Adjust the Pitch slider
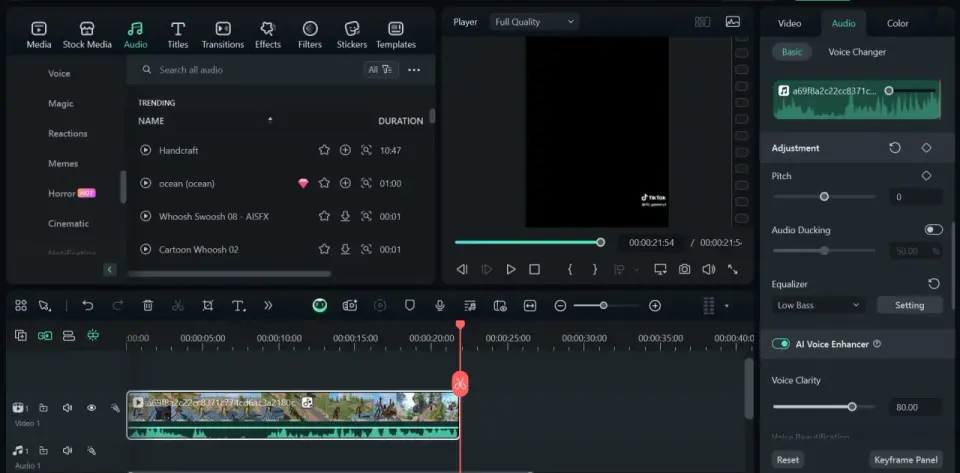 (824, 196)
